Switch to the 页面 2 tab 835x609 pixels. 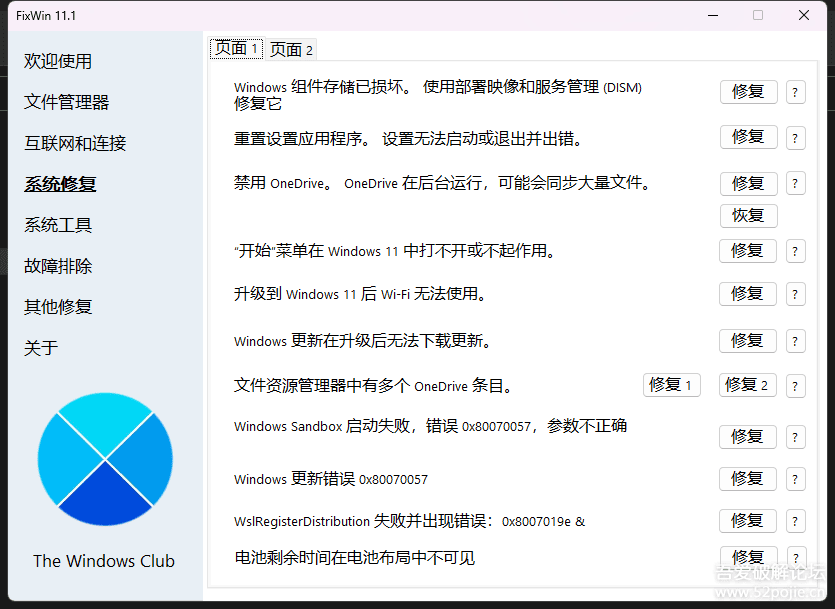pyautogui.click(x=291, y=50)
